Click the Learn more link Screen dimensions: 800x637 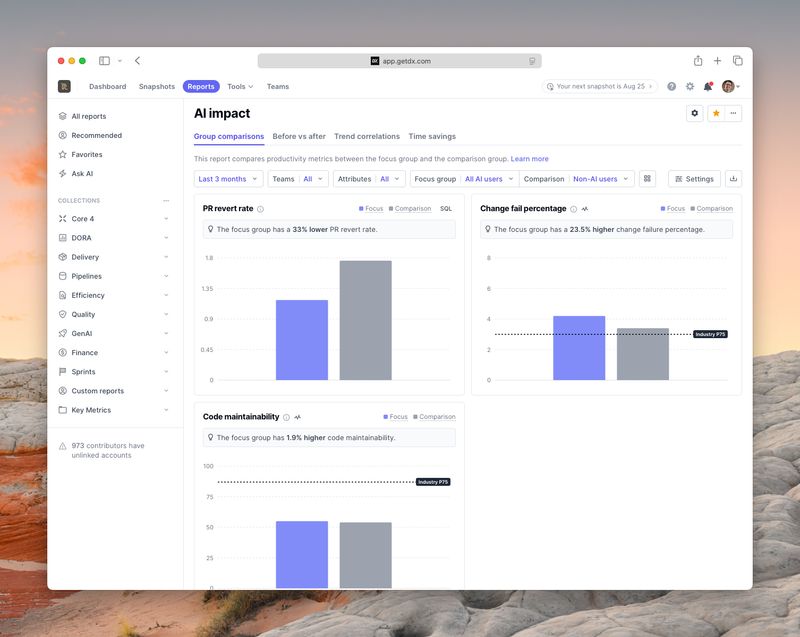[529, 159]
